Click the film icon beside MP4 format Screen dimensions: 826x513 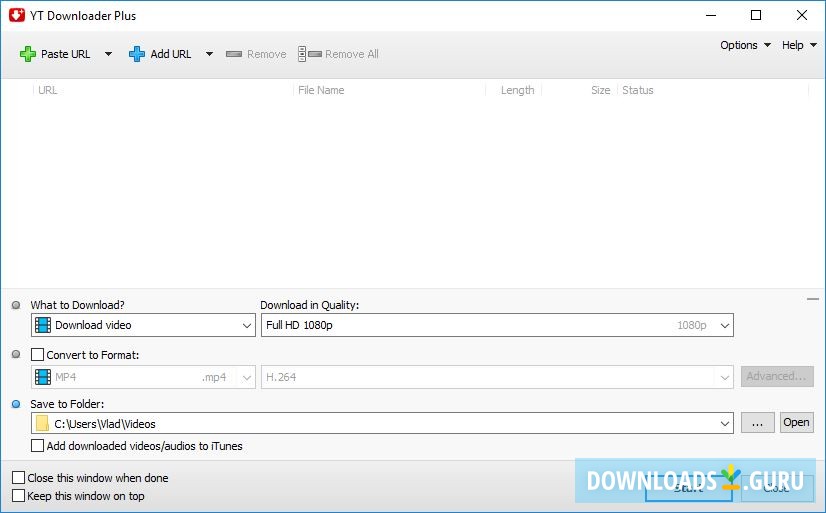click(x=43, y=377)
